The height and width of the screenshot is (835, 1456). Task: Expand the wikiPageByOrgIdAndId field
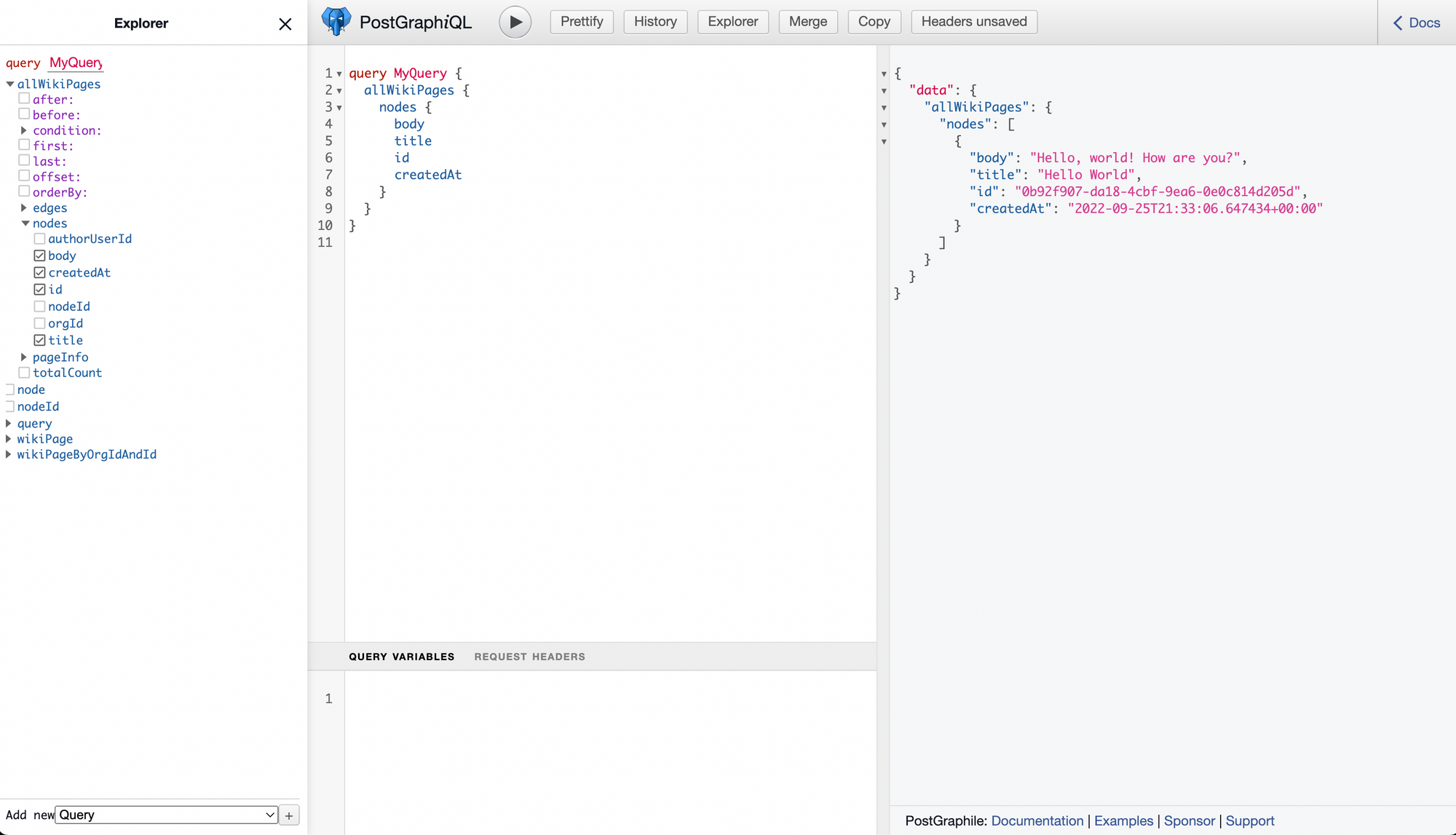point(9,454)
